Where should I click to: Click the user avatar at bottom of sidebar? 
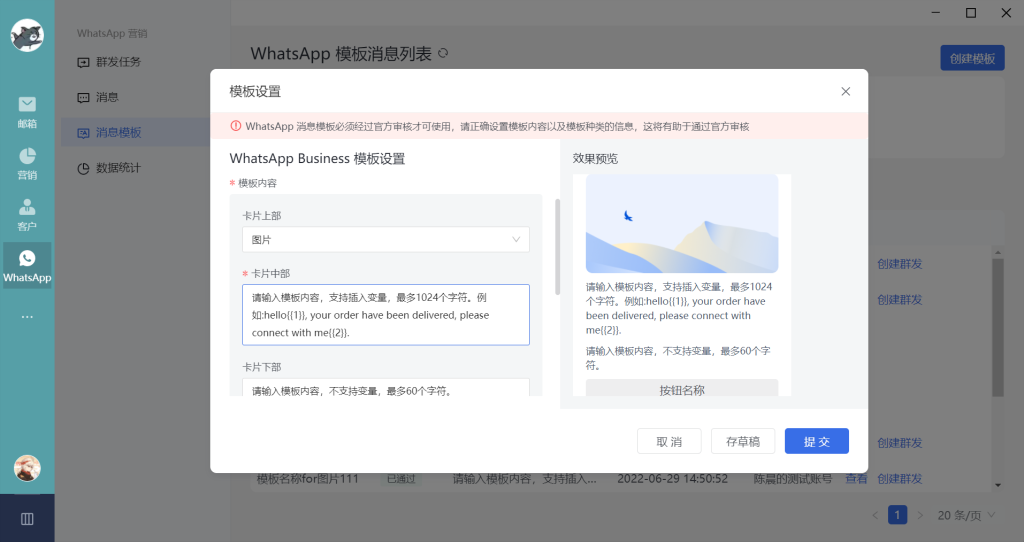pyautogui.click(x=27, y=467)
